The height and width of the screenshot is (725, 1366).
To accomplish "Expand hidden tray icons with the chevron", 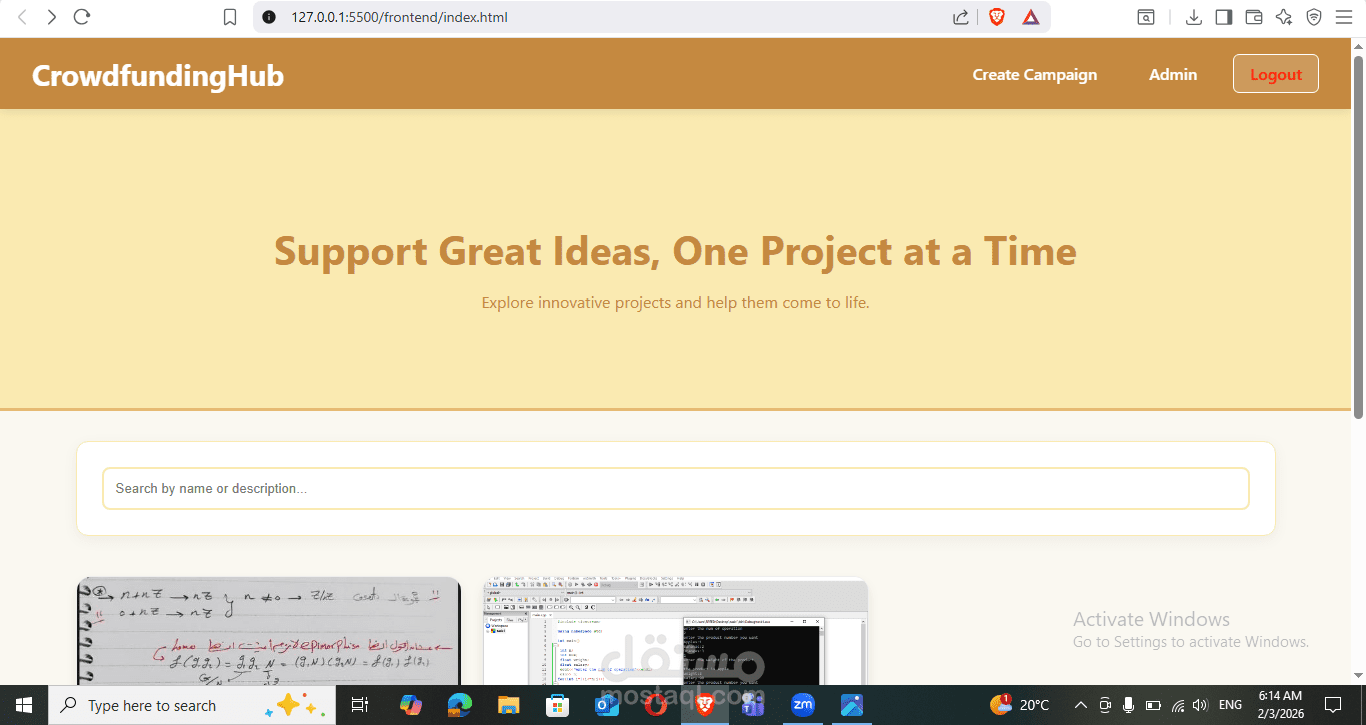I will pos(1081,705).
